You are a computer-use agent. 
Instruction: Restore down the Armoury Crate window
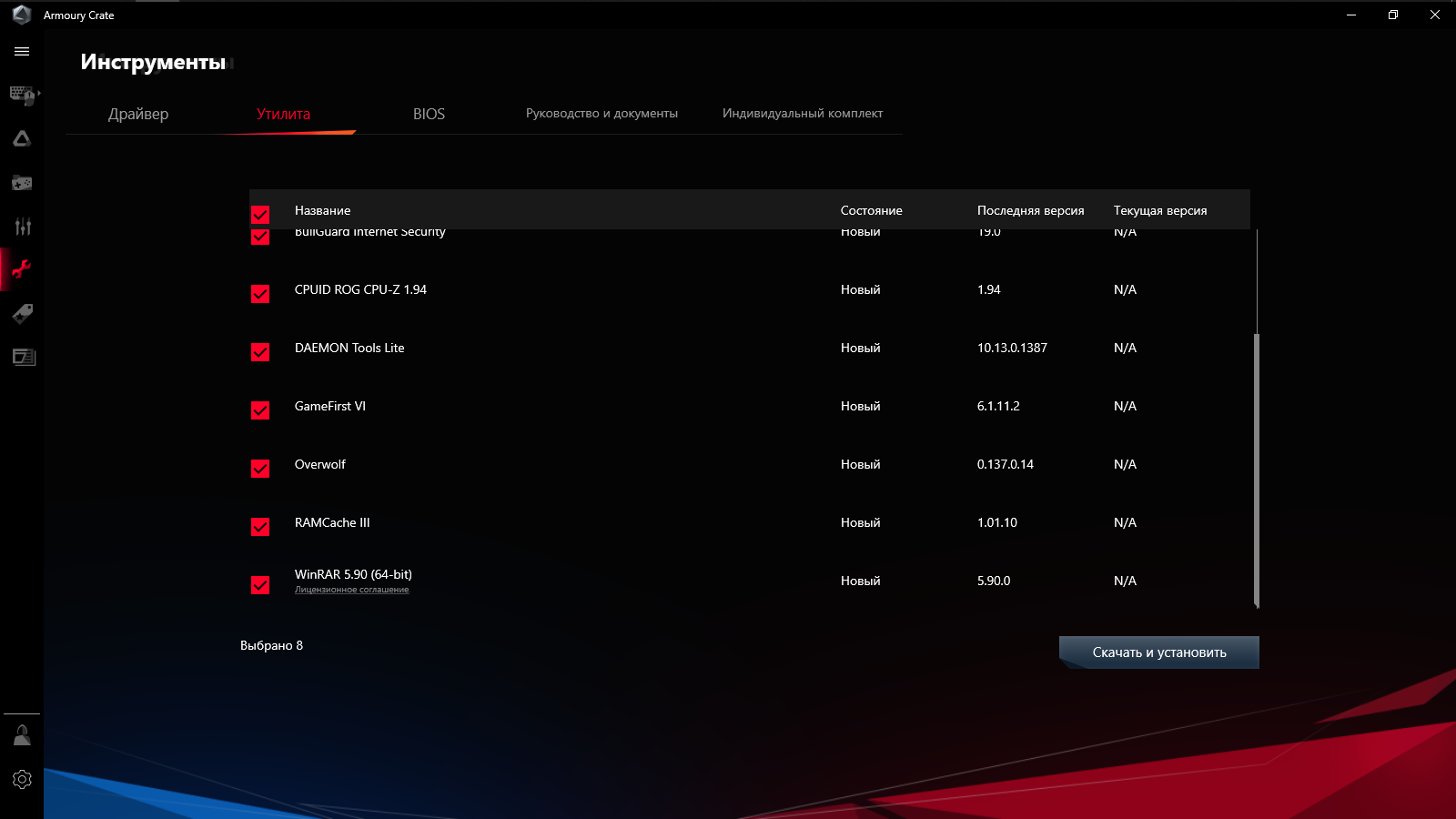coord(1393,15)
